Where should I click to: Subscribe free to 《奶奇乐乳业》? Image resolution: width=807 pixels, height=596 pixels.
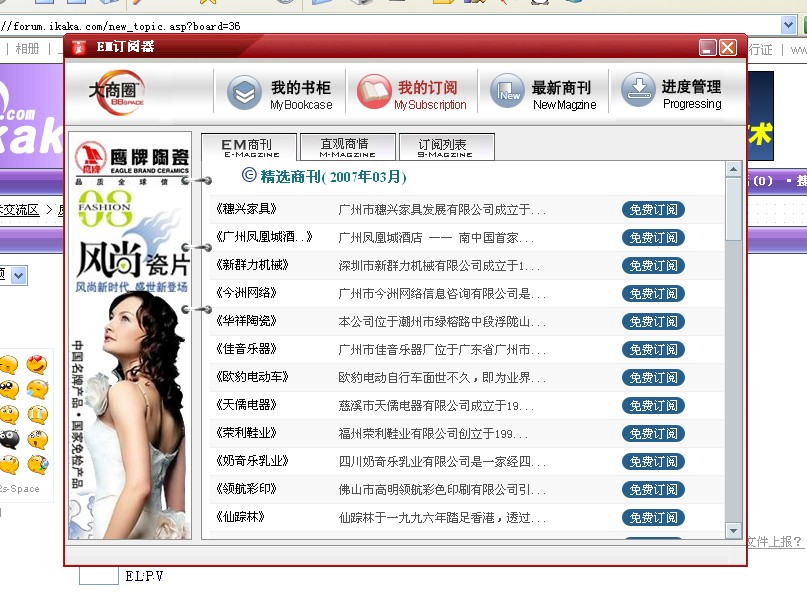[x=653, y=462]
